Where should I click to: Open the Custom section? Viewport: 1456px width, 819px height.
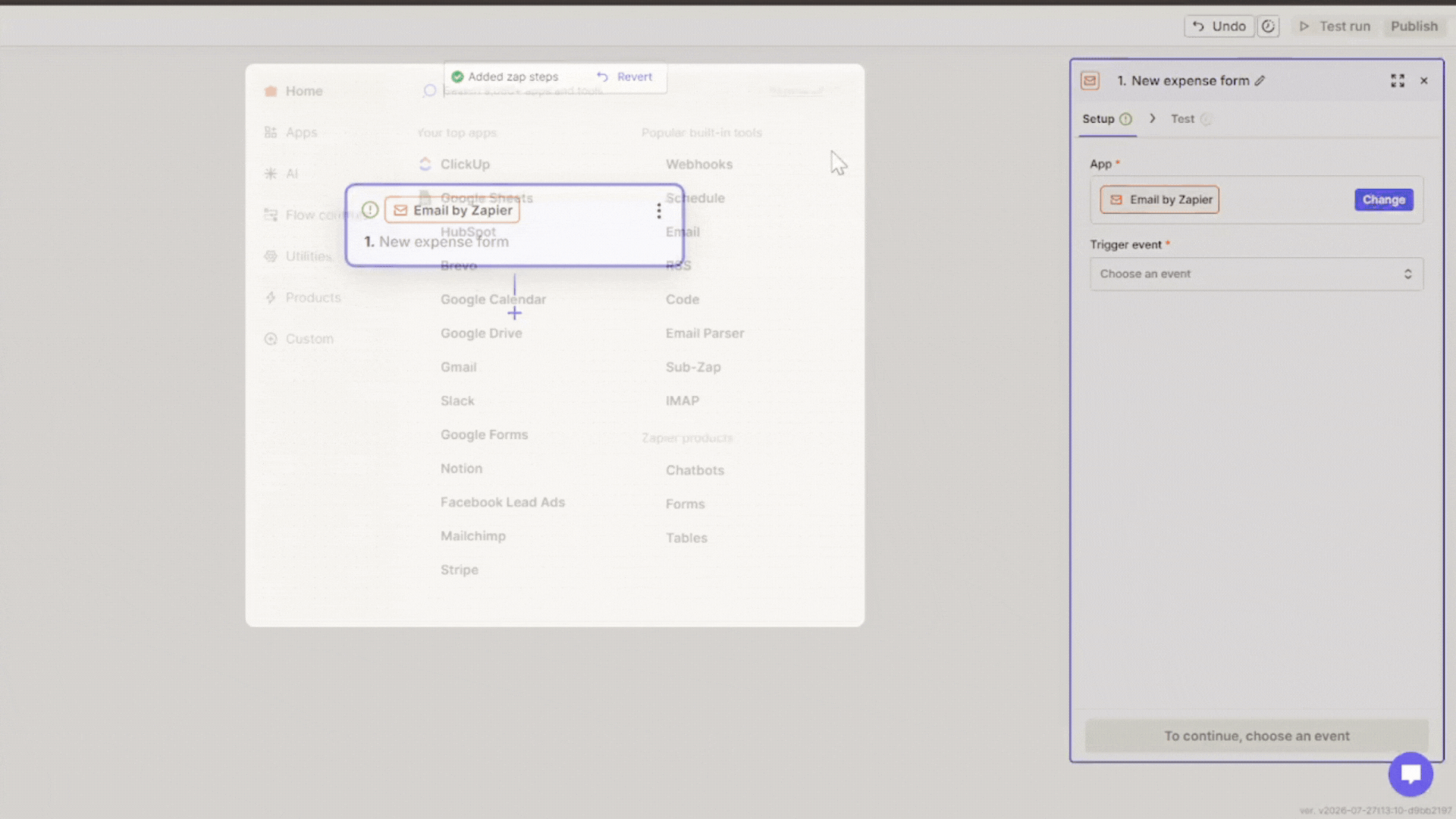[x=298, y=339]
